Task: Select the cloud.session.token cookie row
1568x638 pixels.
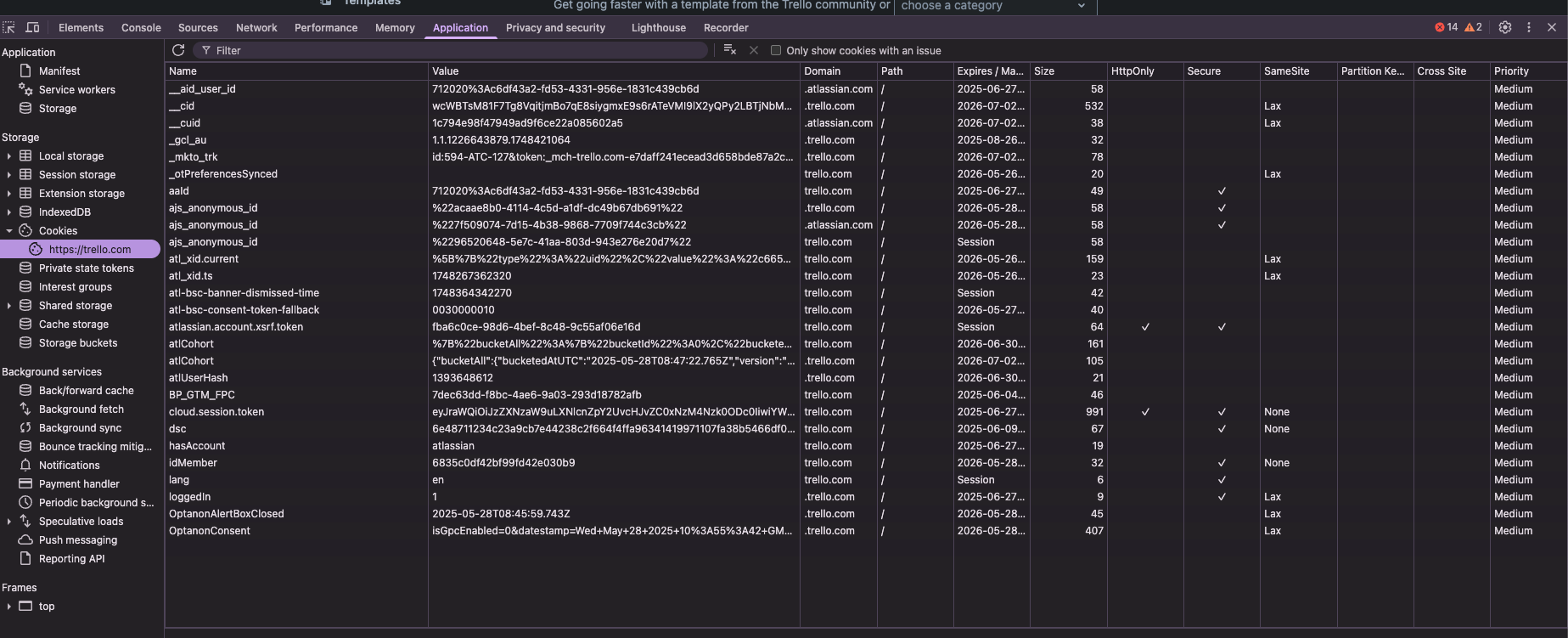Action: pos(866,412)
